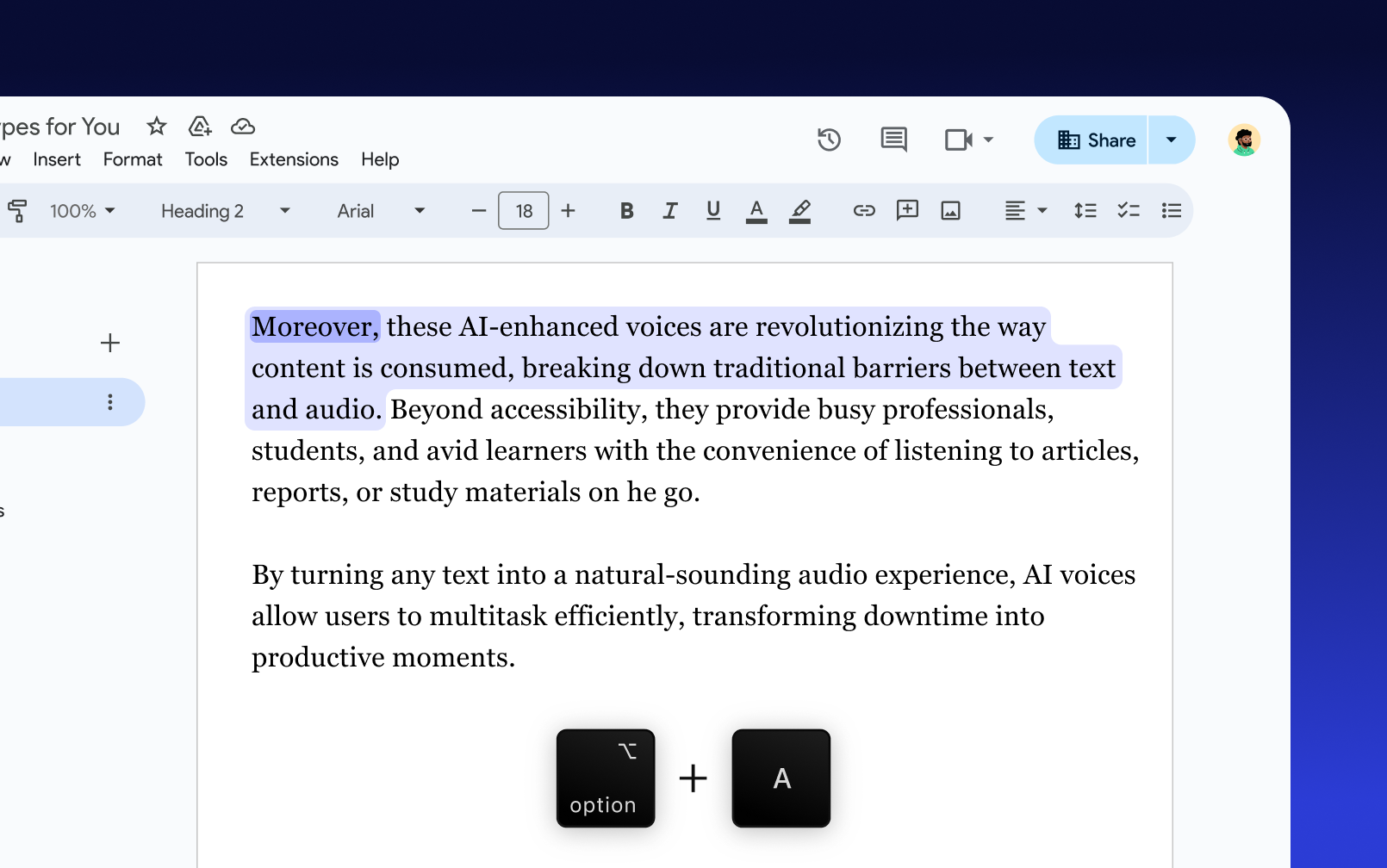1387x868 pixels.
Task: Open the Heading 2 styles dropdown
Action: pos(284,210)
